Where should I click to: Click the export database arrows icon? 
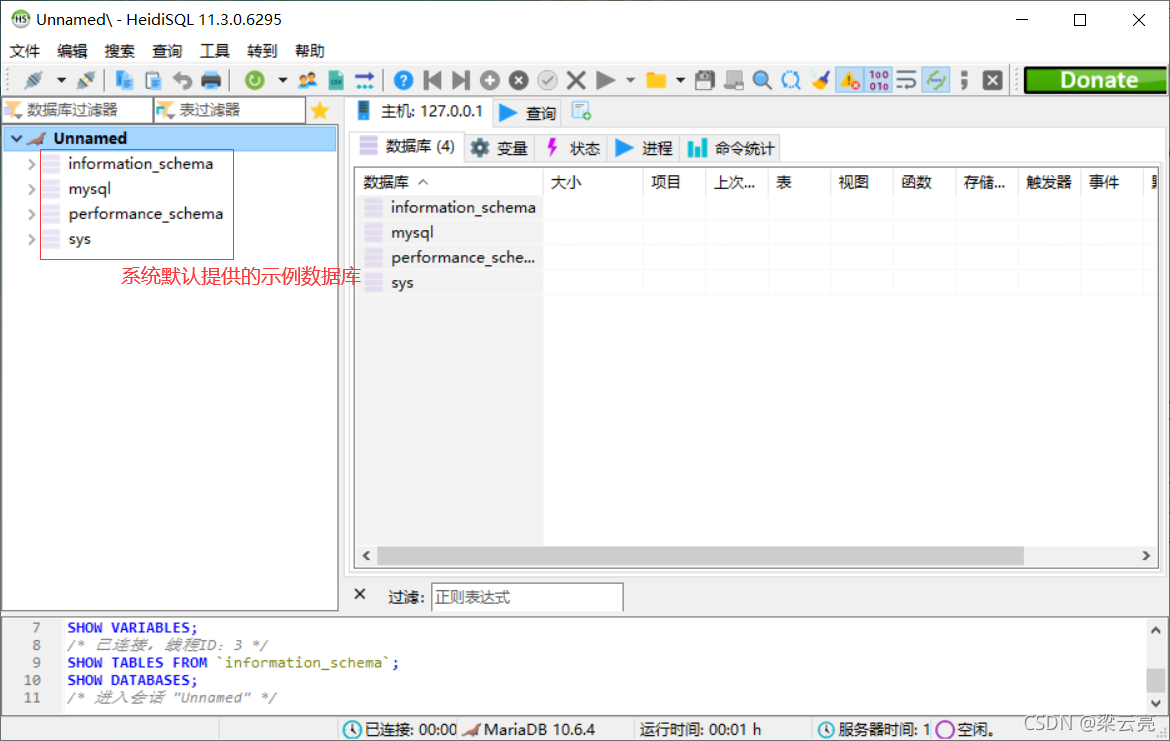click(364, 80)
